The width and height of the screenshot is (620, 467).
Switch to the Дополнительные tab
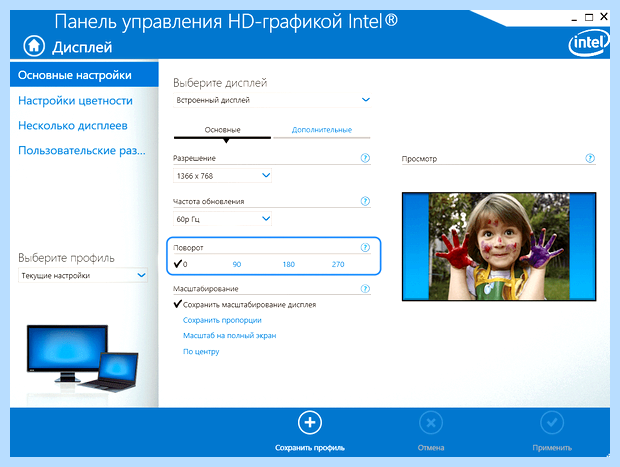click(x=321, y=130)
